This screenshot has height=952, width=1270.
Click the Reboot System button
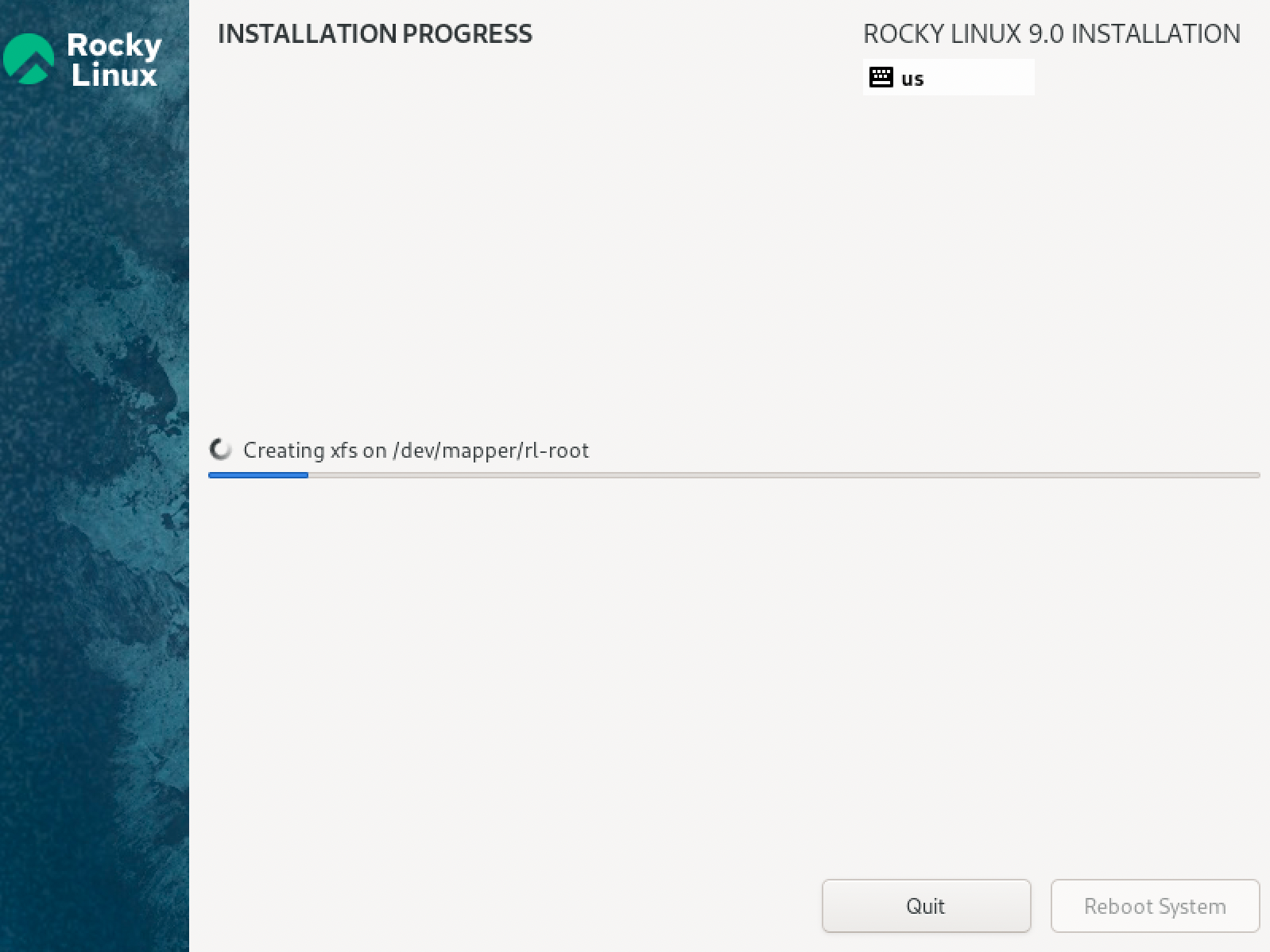(x=1155, y=906)
